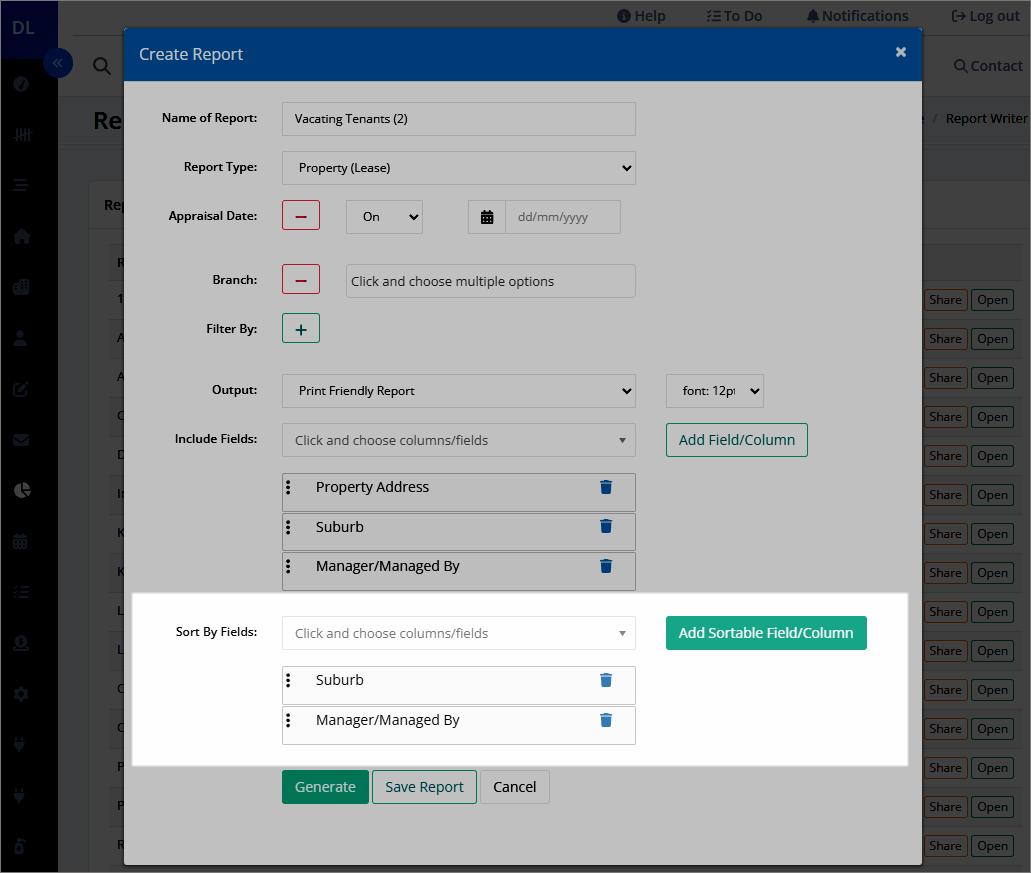Viewport: 1031px width, 873px height.
Task: Grab the Property Address row handle dots
Action: point(288,487)
